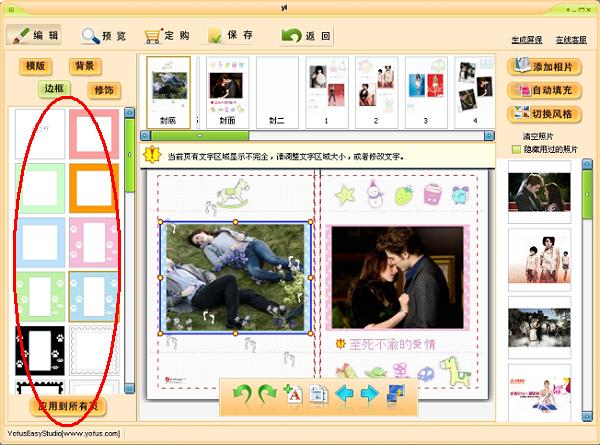The width and height of the screenshot is (600, 445).
Task: Switch to the 模版 tab
Action: click(35, 66)
